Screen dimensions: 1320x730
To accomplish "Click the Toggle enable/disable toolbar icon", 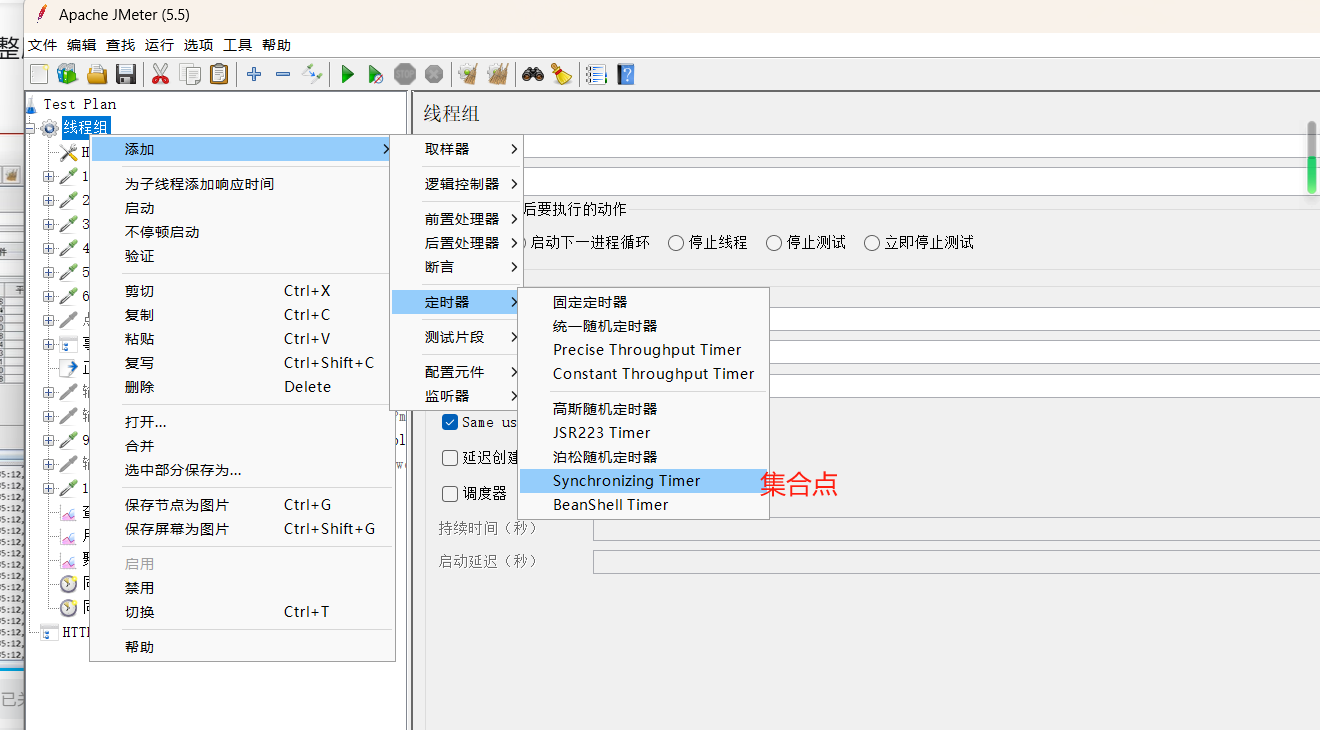I will point(313,74).
